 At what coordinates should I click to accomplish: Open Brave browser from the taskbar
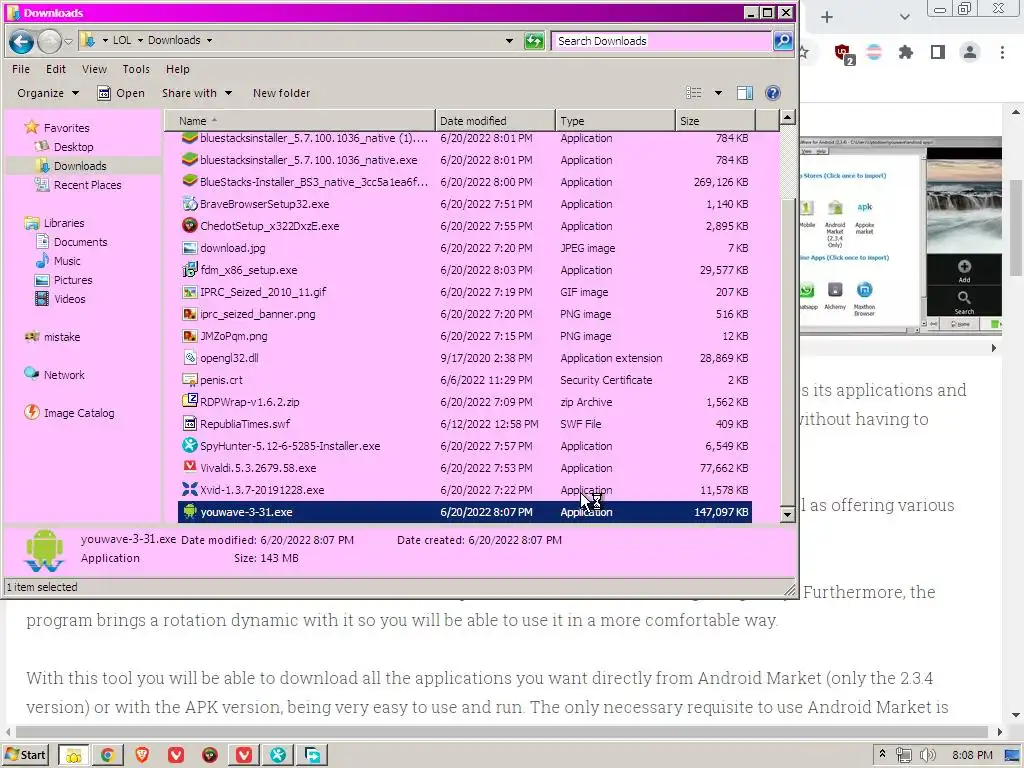pos(142,755)
